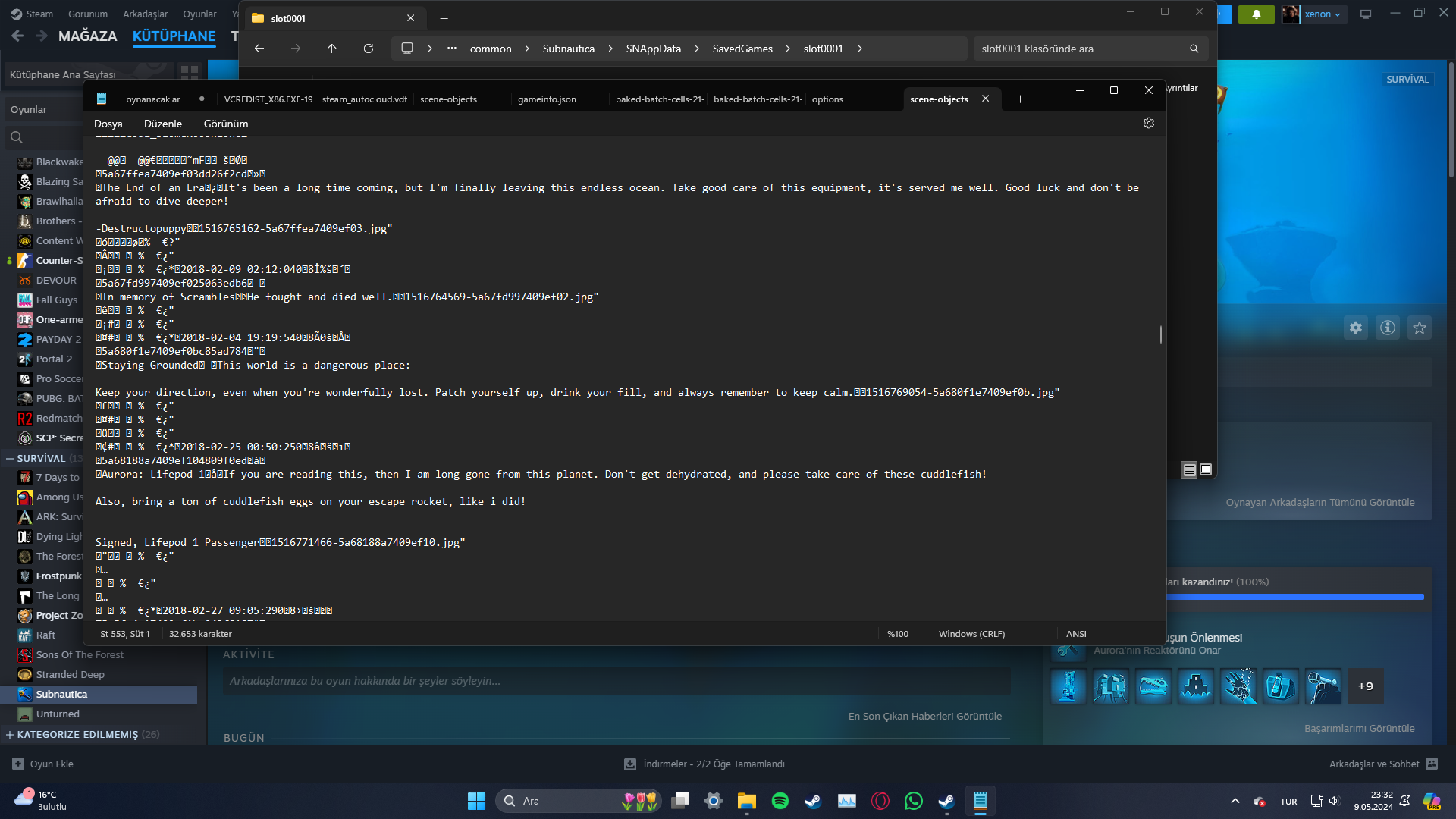Click the refresh button in File Explorer
Image resolution: width=1456 pixels, height=819 pixels.
369,49
